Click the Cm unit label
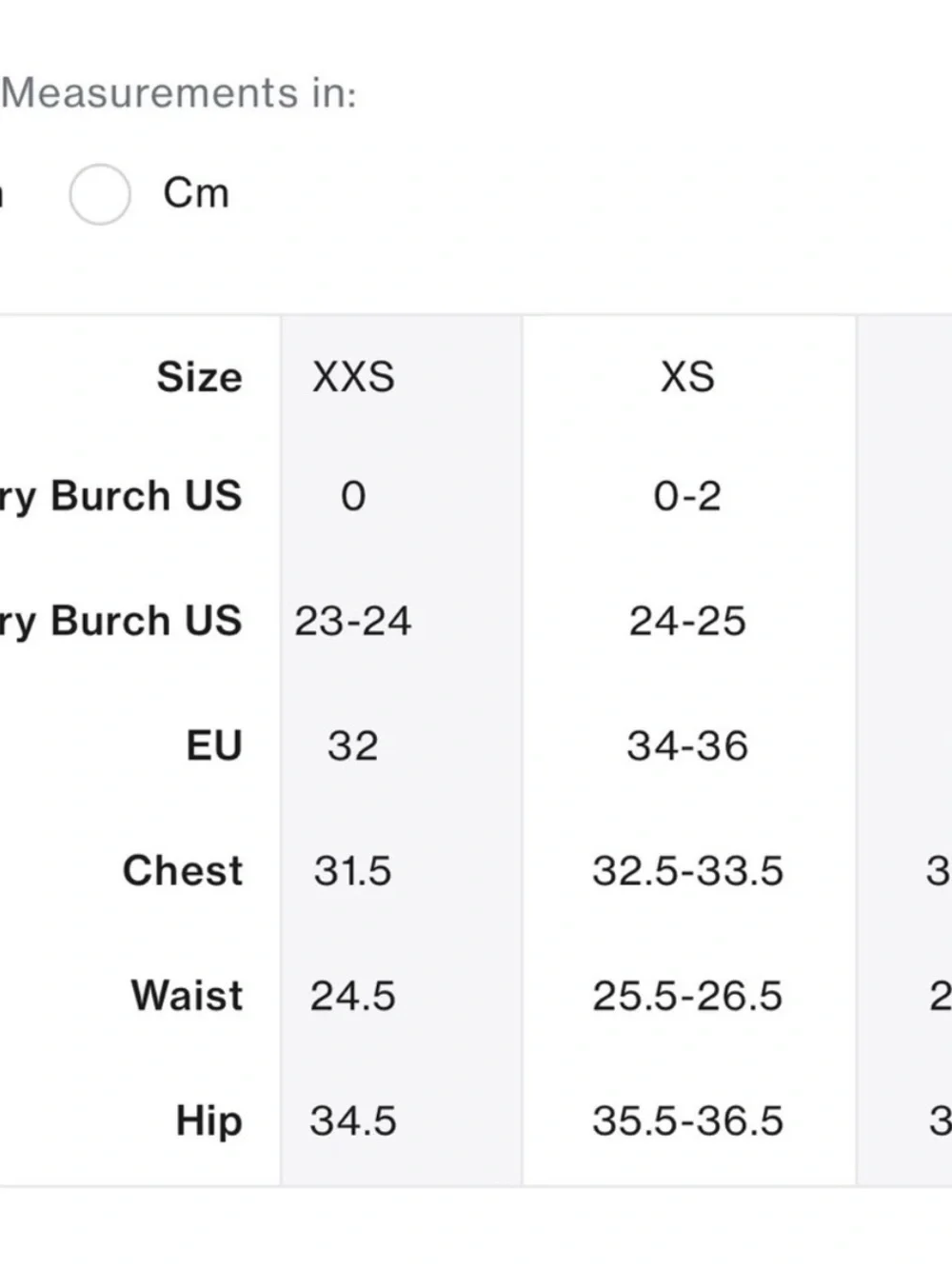The height and width of the screenshot is (1269, 952). pos(196,193)
